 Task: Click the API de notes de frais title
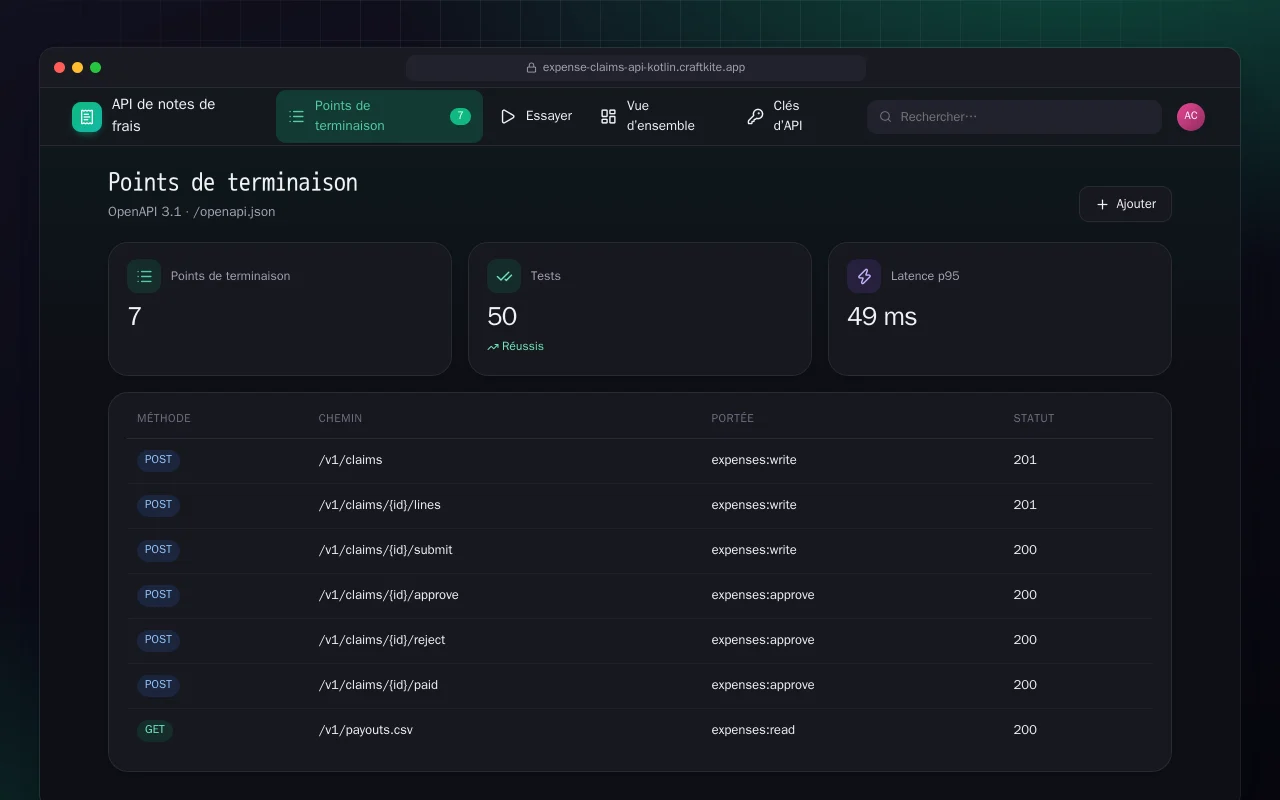(163, 115)
